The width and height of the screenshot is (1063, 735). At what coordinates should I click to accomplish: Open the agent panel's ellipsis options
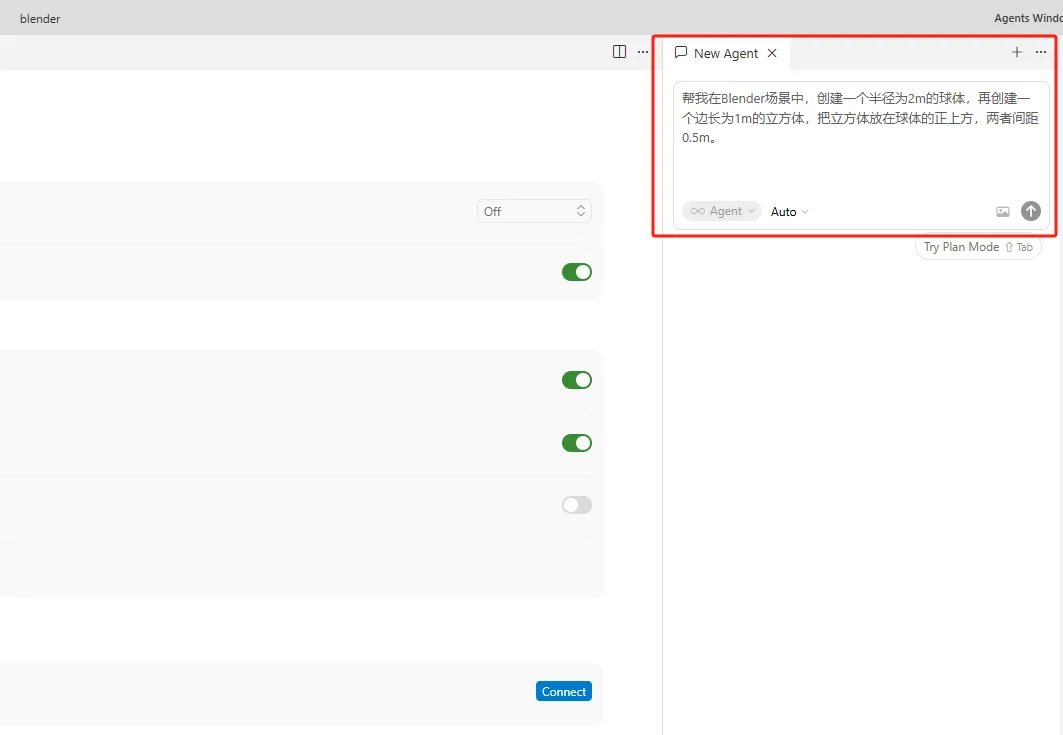1041,52
